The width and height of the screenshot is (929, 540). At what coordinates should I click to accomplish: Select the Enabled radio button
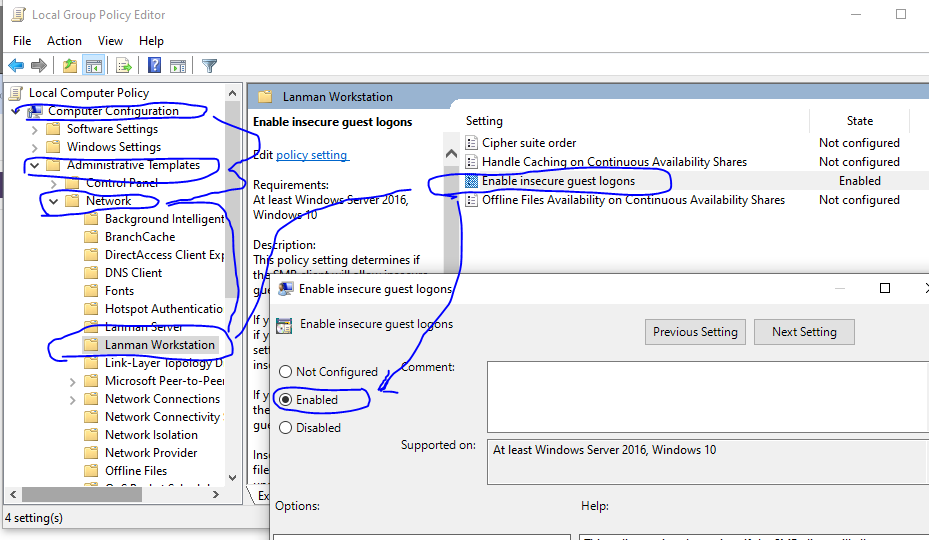[286, 400]
